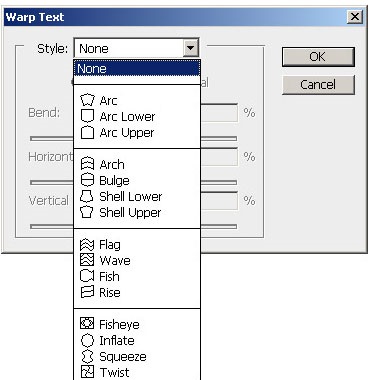Open the Style dropdown arrow
This screenshot has width=368, height=380.
[x=190, y=48]
